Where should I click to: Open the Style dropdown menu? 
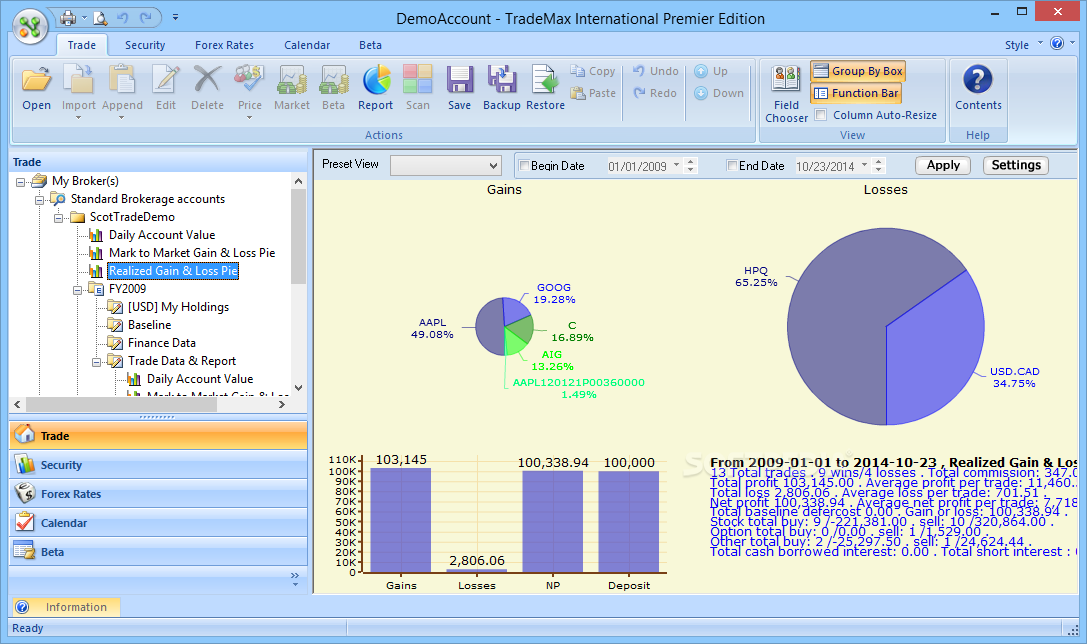click(x=1023, y=44)
